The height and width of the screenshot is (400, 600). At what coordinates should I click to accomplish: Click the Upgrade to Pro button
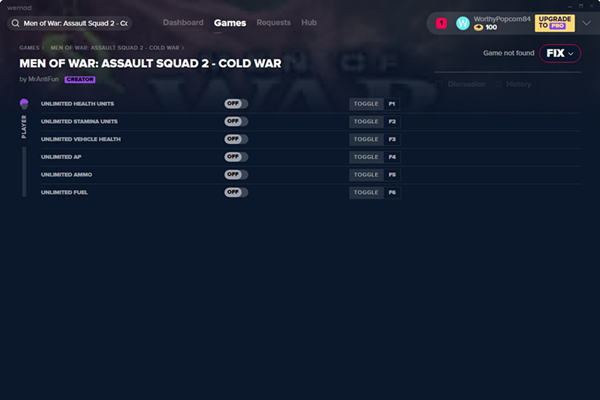(554, 23)
